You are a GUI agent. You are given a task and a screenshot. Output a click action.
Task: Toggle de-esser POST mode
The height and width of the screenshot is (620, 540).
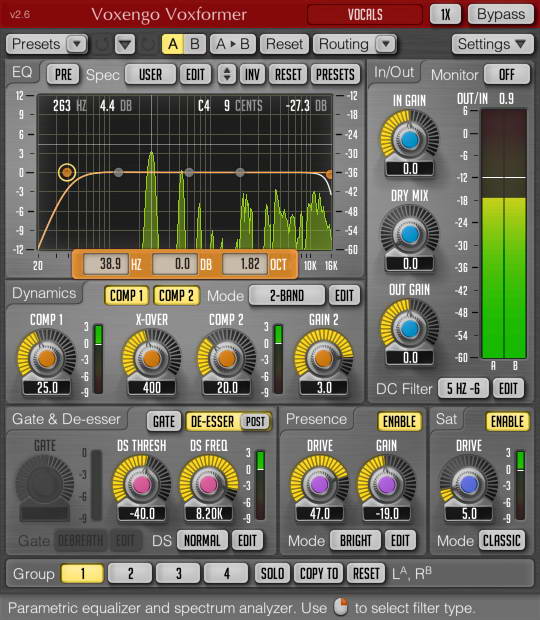[x=255, y=422]
